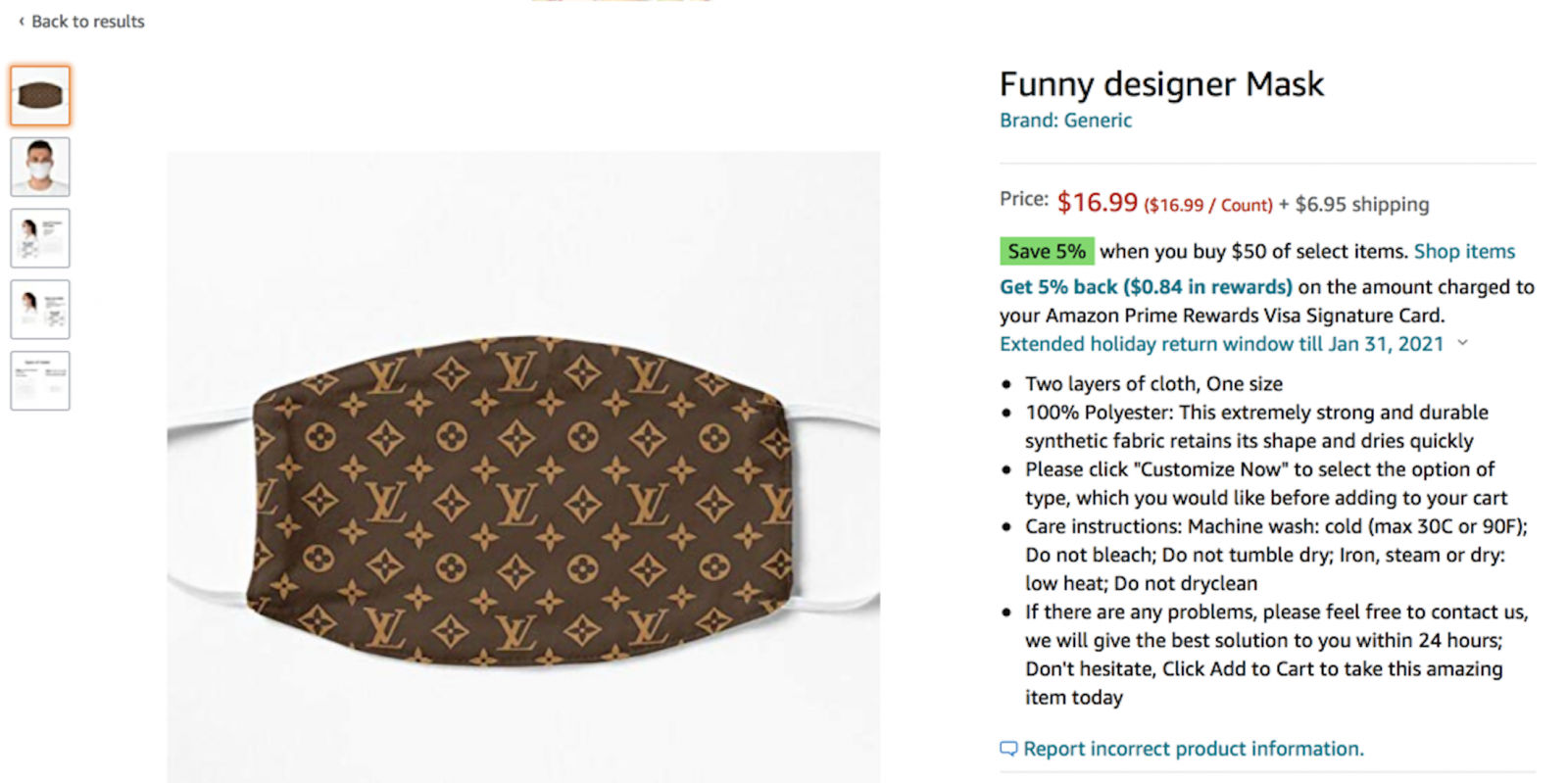Click the green 'Save 5%' badge
1568x783 pixels.
point(1046,251)
